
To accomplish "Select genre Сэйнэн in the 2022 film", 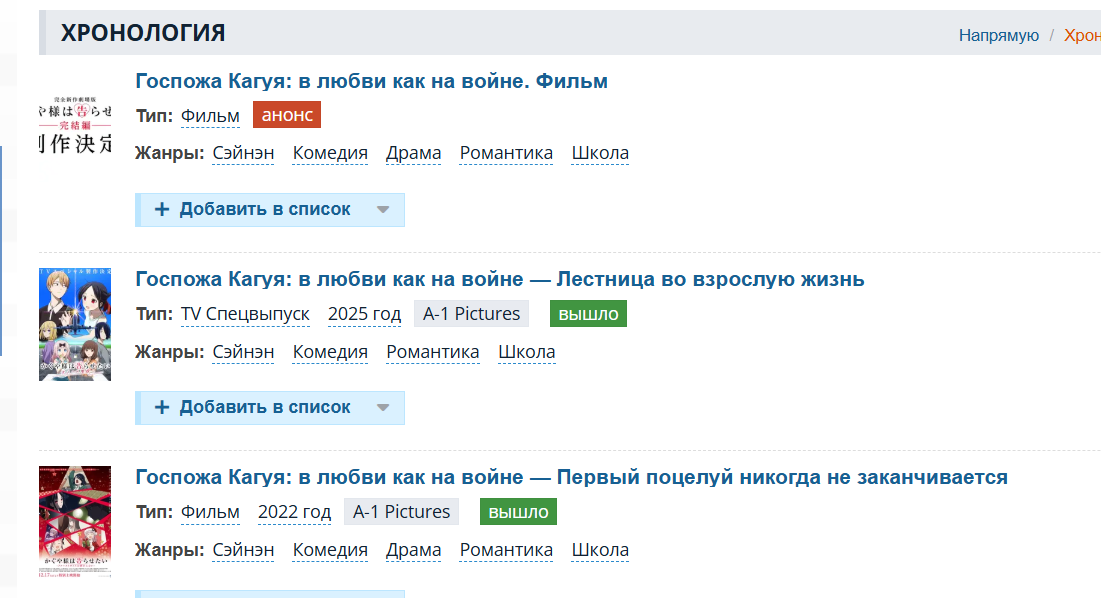I will [x=244, y=550].
